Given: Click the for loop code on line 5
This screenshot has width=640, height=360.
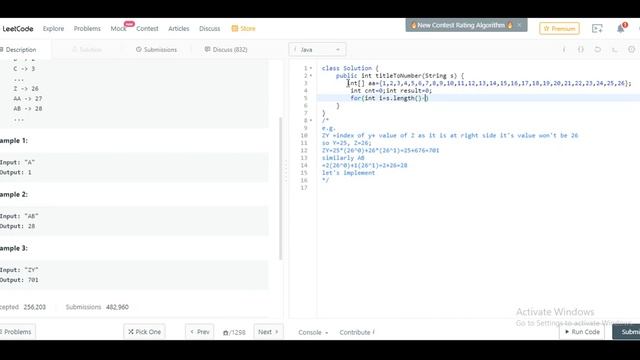Looking at the screenshot, I should coord(389,98).
